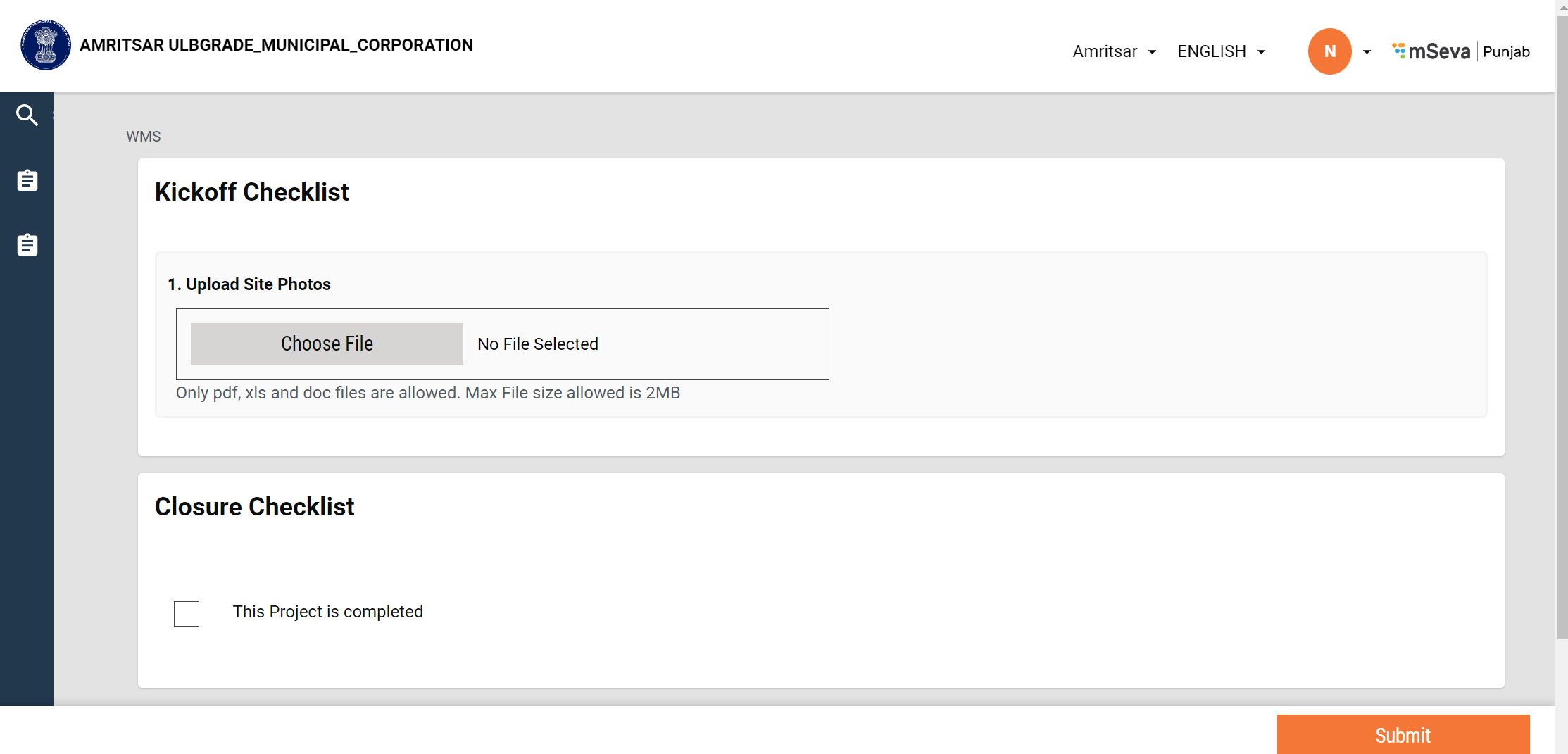This screenshot has width=1568, height=754.
Task: Expand the arrow next to user avatar
Action: 1367,51
